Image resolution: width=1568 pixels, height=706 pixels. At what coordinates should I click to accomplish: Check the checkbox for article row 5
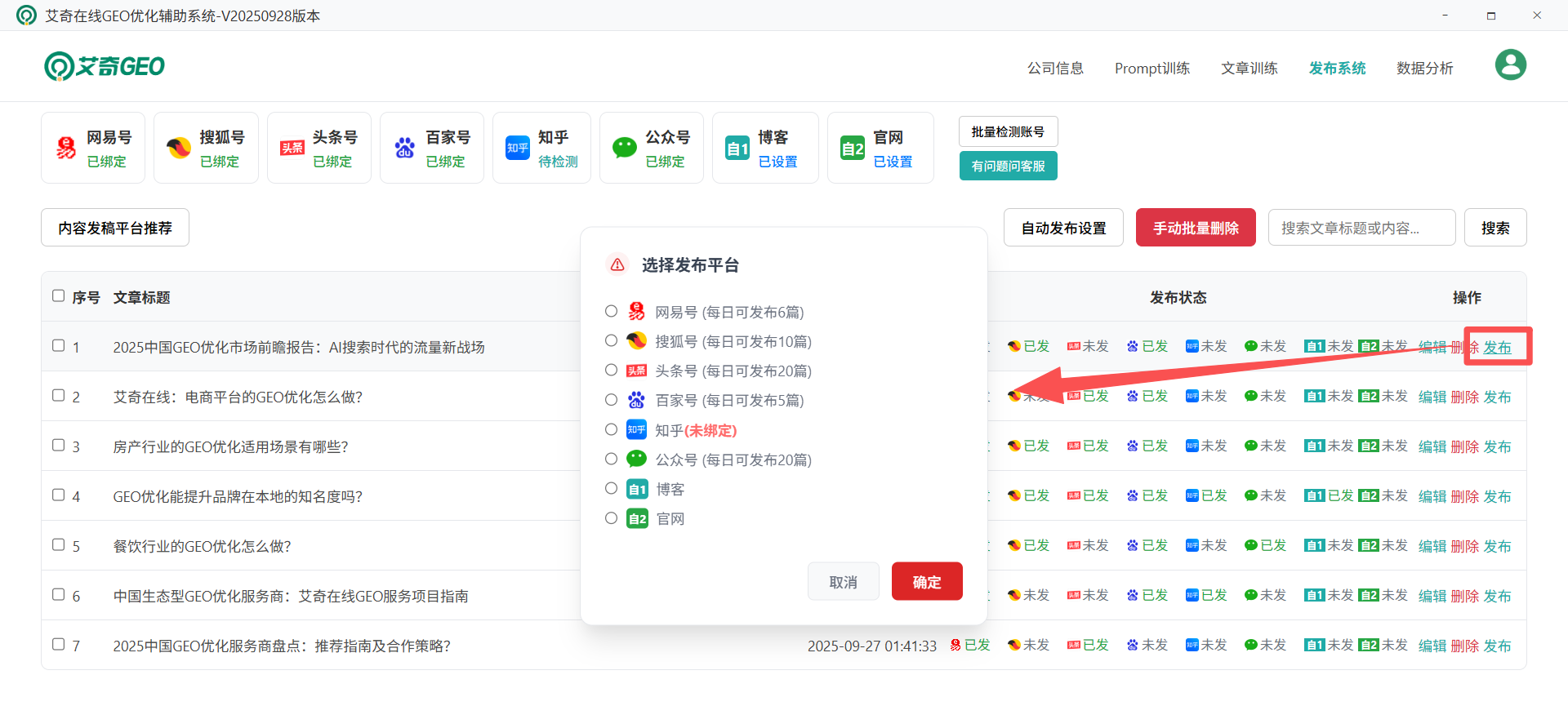(x=58, y=544)
